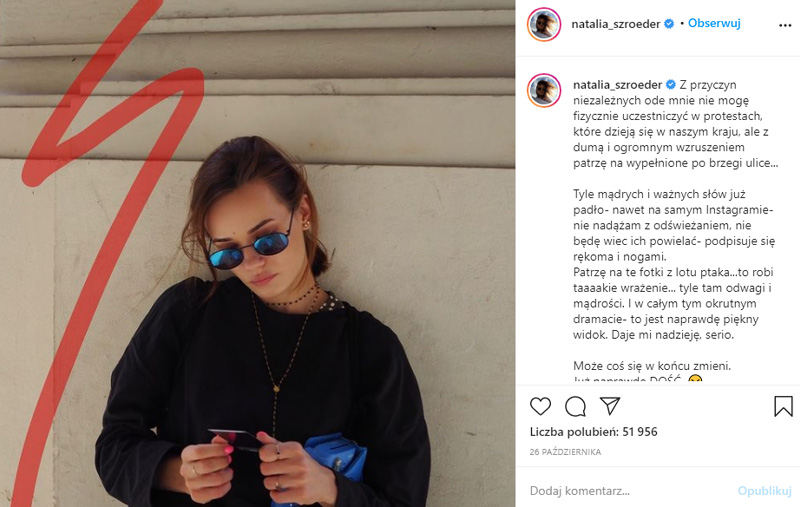This screenshot has width=800, height=507.
Task: Open natalia_szroeder profile from the header username
Action: [616, 24]
